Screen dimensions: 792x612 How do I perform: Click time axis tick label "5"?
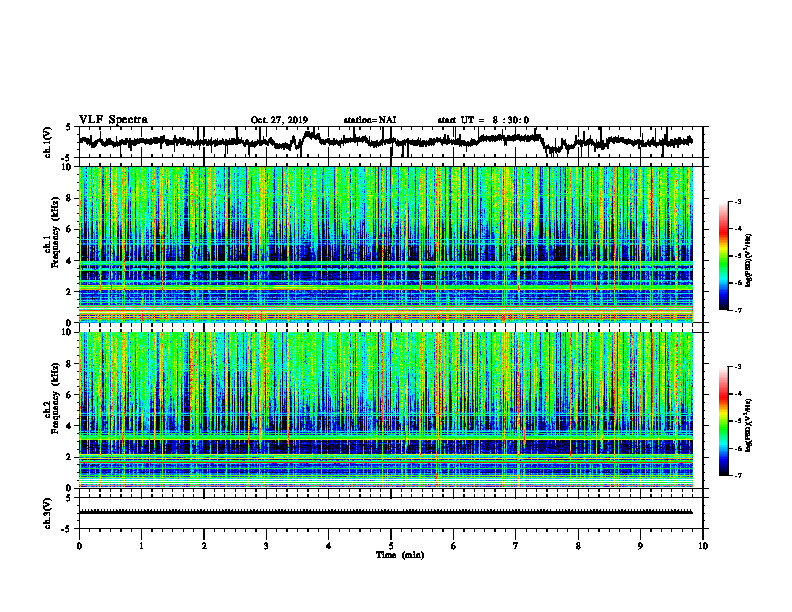click(x=391, y=546)
